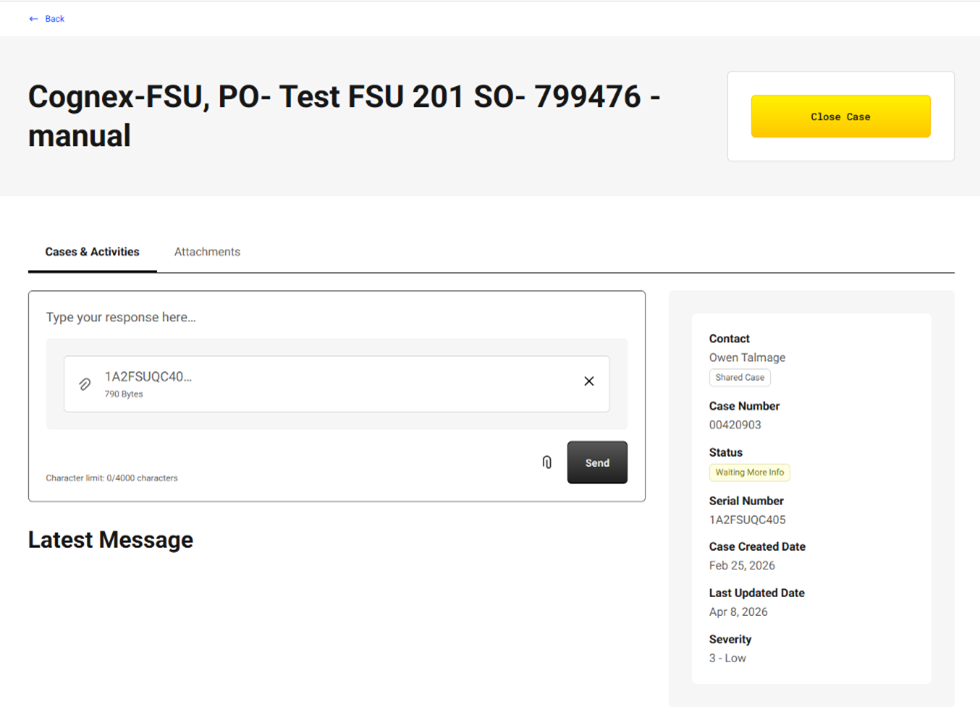
Task: Remove the 1A2FSUQC40 attachment with X
Action: [589, 381]
